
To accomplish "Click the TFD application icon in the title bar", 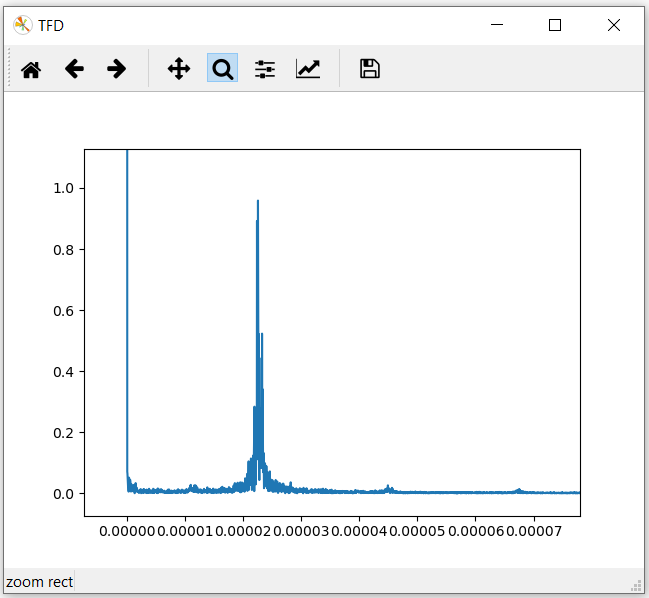I will pos(22,25).
